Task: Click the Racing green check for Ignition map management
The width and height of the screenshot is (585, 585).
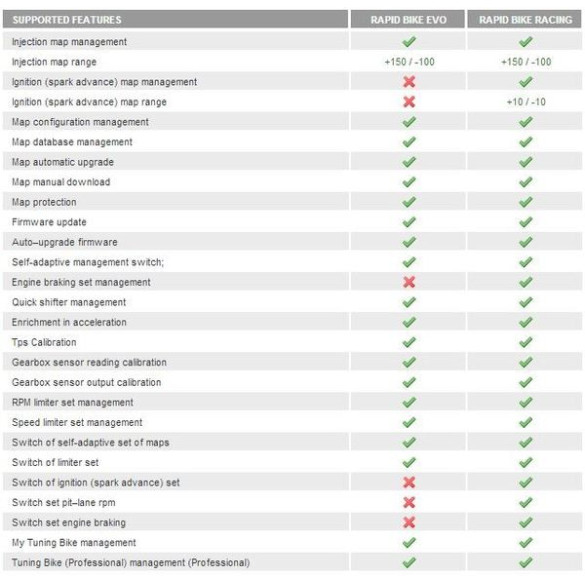Action: (525, 82)
